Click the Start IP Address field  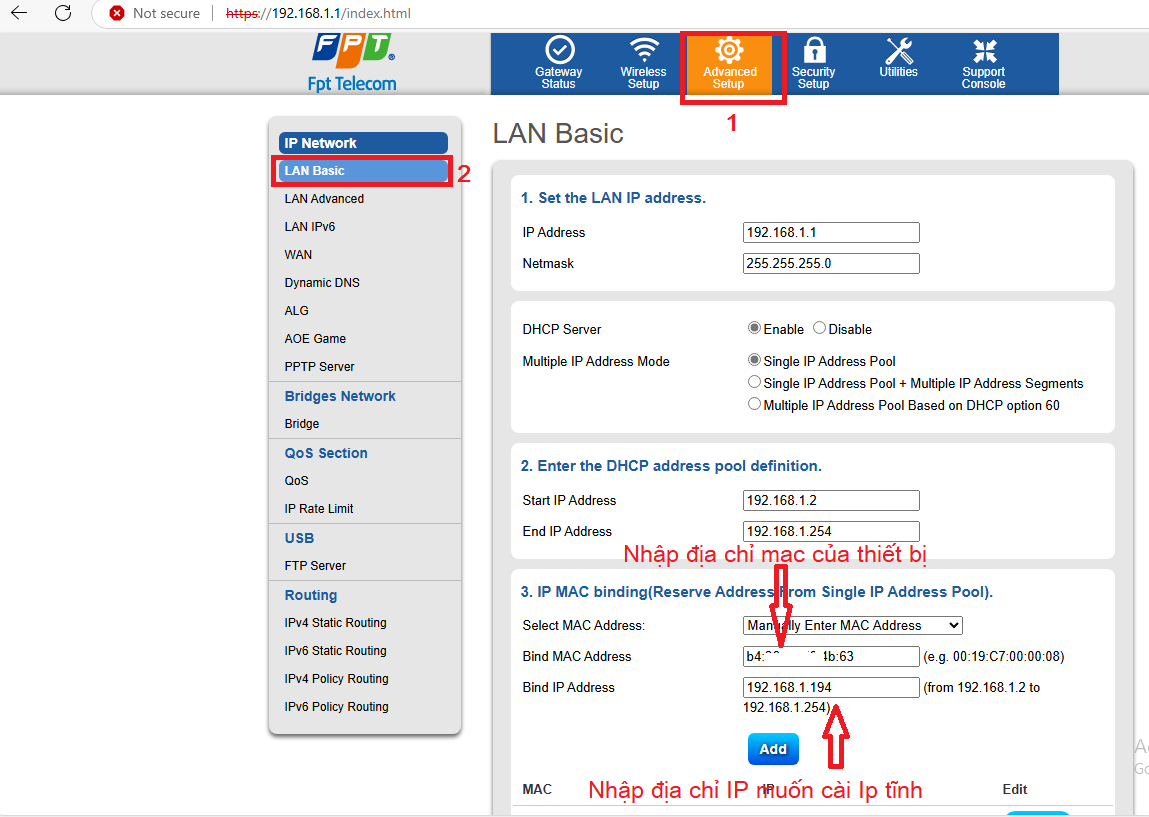click(x=831, y=500)
